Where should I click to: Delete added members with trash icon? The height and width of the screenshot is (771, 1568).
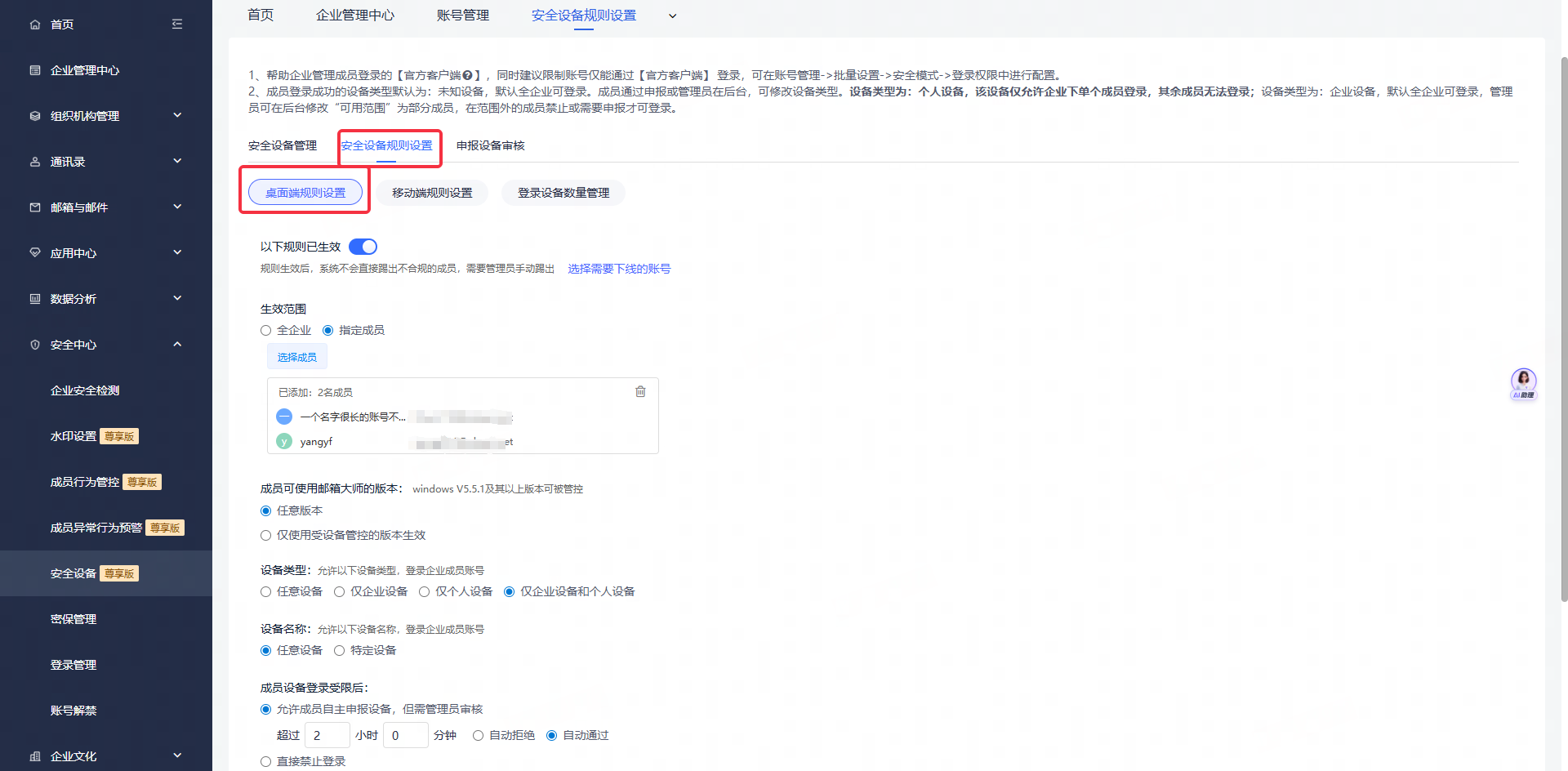tap(640, 391)
